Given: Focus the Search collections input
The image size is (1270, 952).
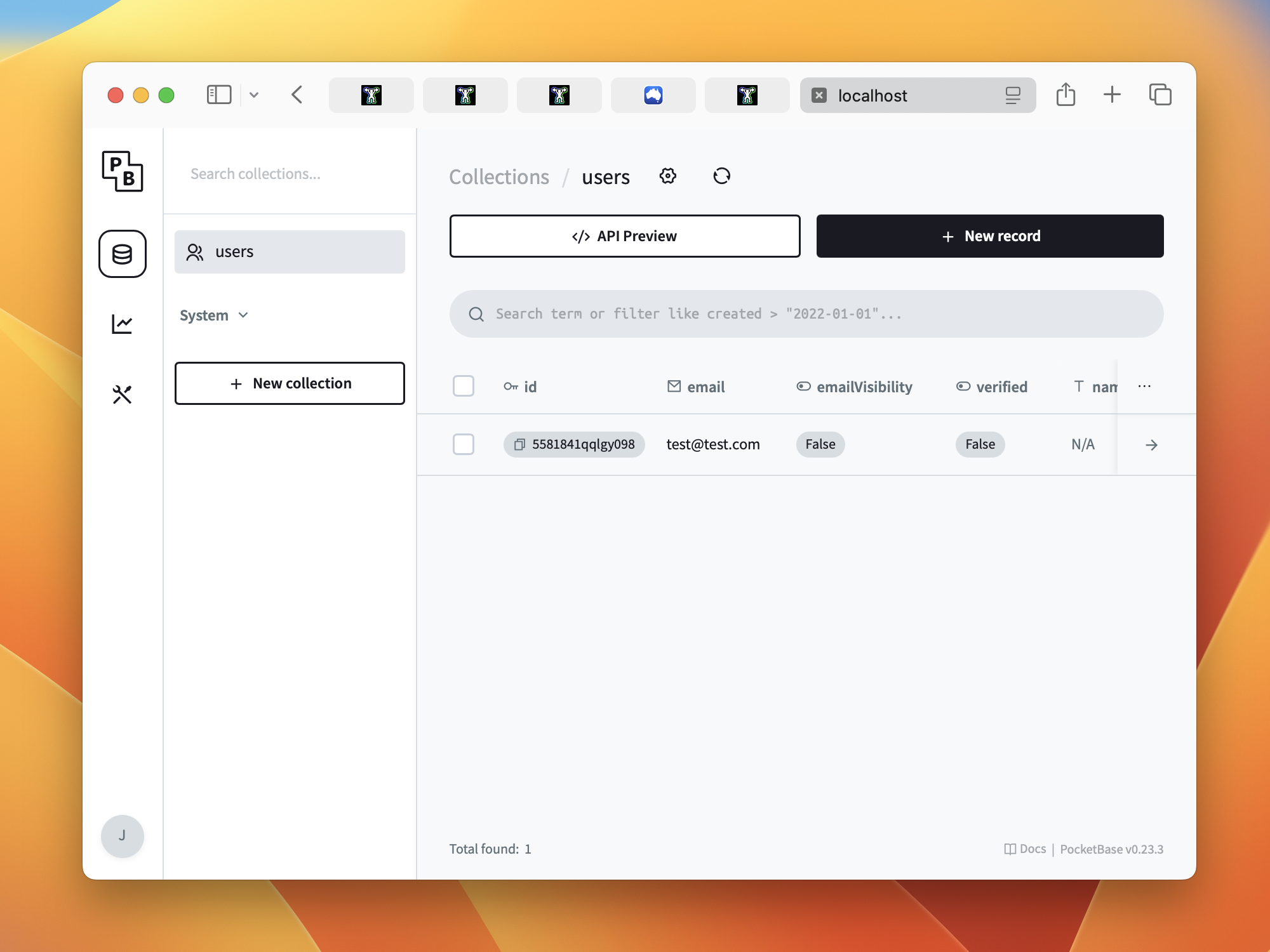Looking at the screenshot, I should [290, 174].
